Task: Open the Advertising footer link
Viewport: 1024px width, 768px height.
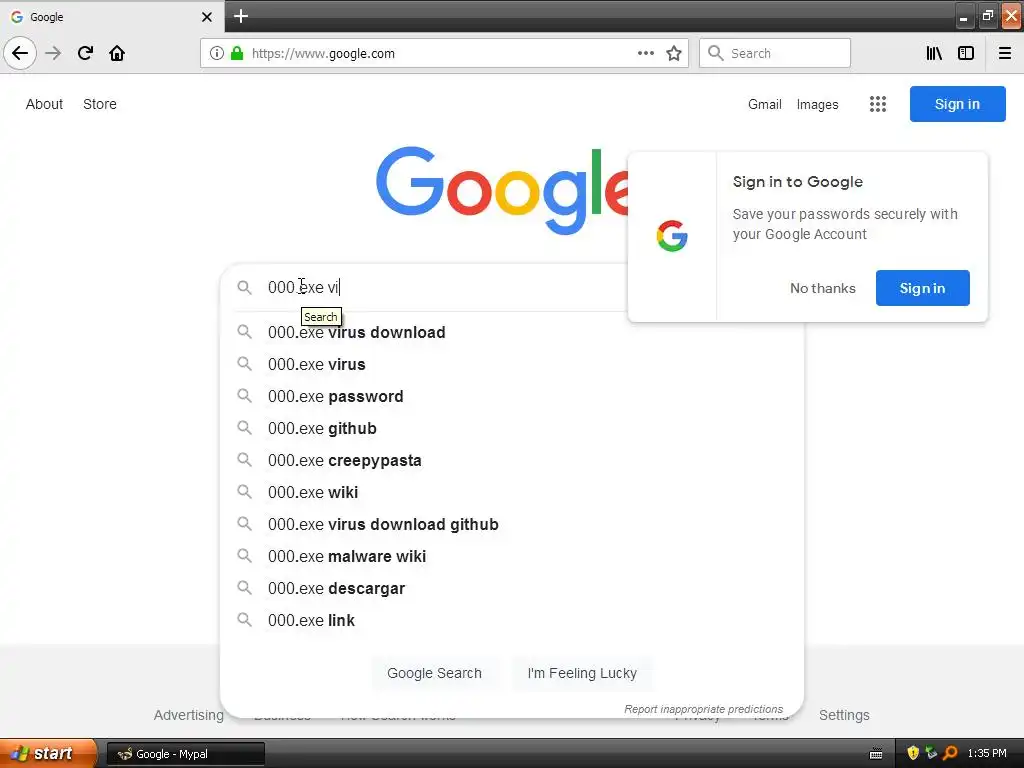Action: (189, 715)
